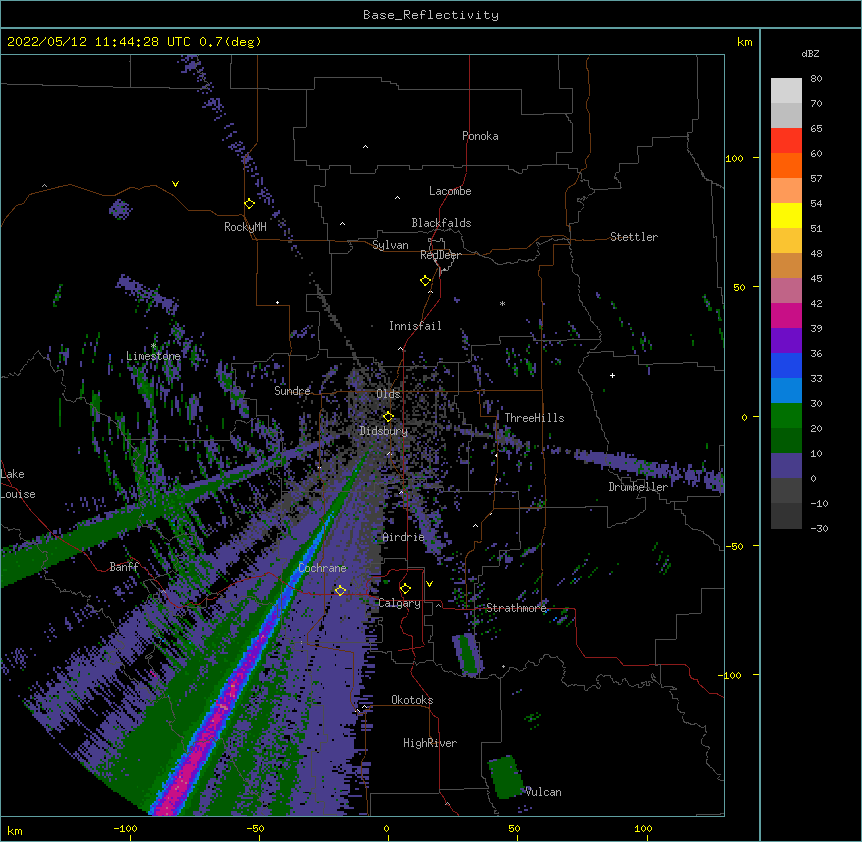Click the legend value -30
Image resolution: width=862 pixels, height=842 pixels.
click(819, 528)
